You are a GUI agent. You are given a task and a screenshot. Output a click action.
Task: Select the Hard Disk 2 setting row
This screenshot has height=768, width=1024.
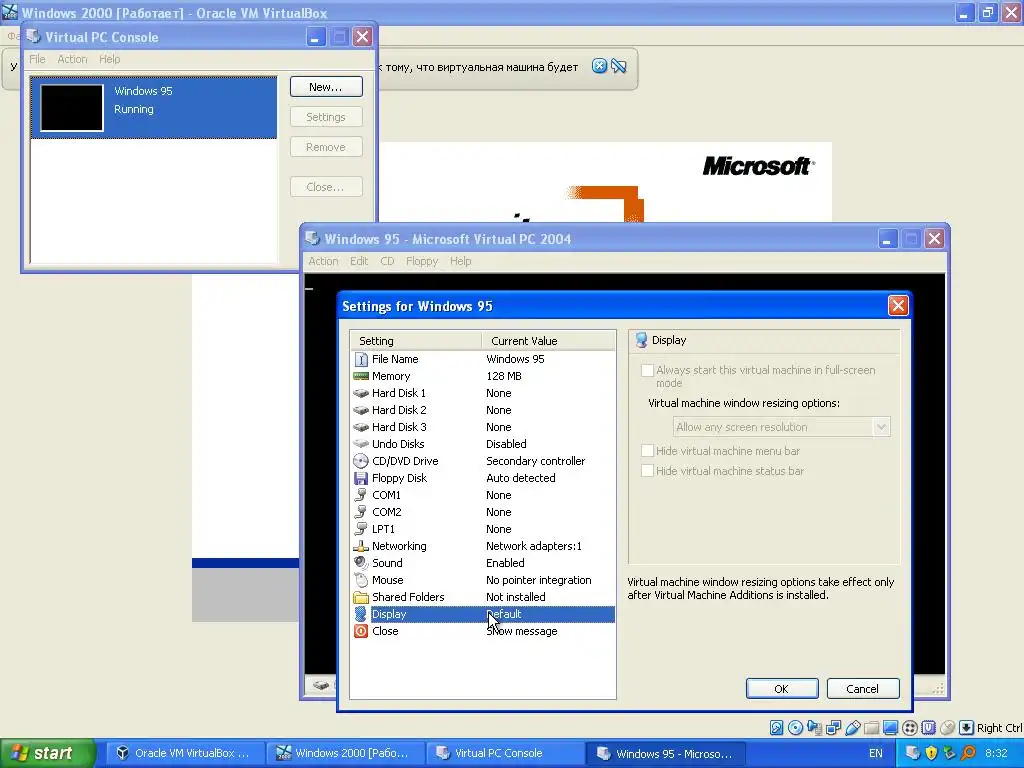[x=483, y=410]
